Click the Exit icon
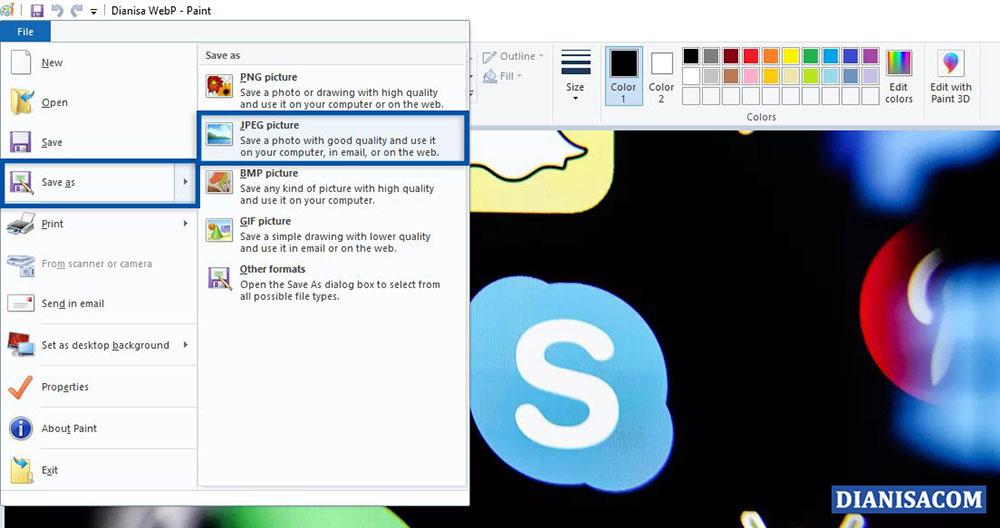The width and height of the screenshot is (1000, 528). 21,471
